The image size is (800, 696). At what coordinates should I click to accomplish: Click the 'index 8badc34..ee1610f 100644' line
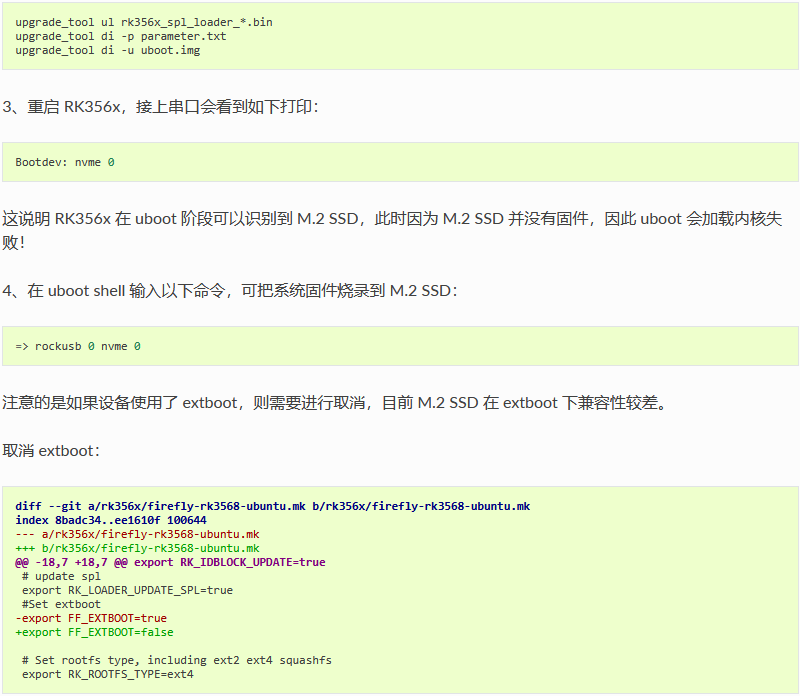pos(111,520)
